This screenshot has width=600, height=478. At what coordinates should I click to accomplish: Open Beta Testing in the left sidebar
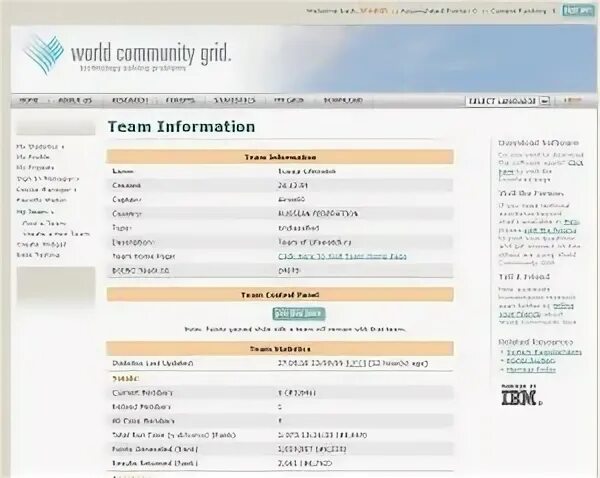[38, 255]
